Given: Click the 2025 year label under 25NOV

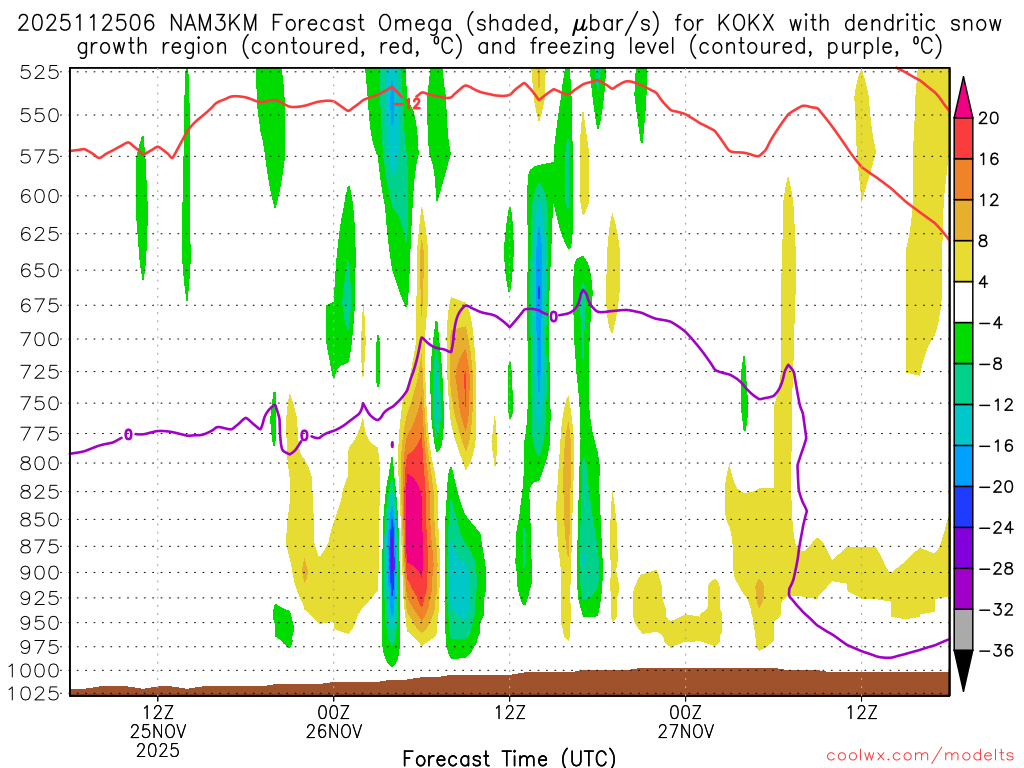Looking at the screenshot, I should tap(158, 750).
